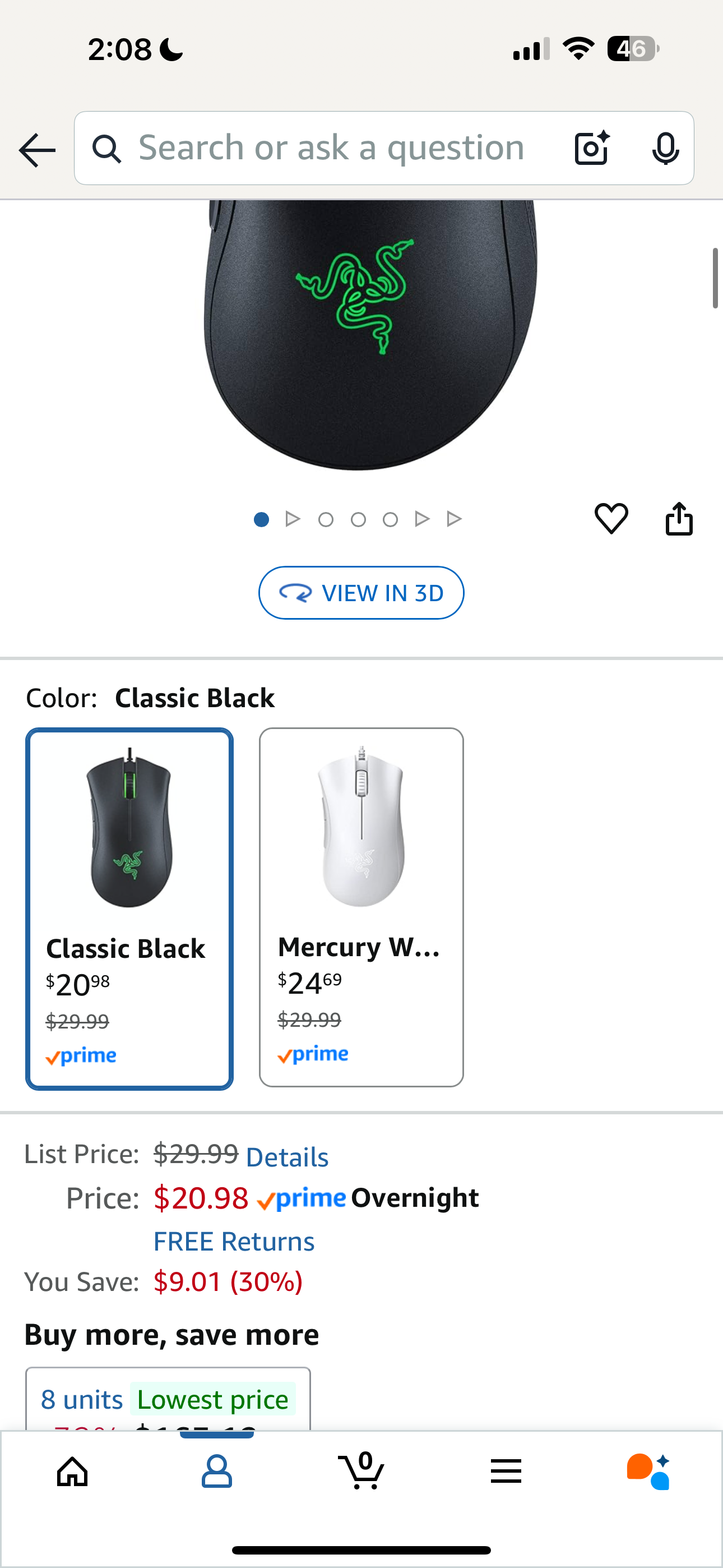Open camera lens search icon

coord(591,149)
